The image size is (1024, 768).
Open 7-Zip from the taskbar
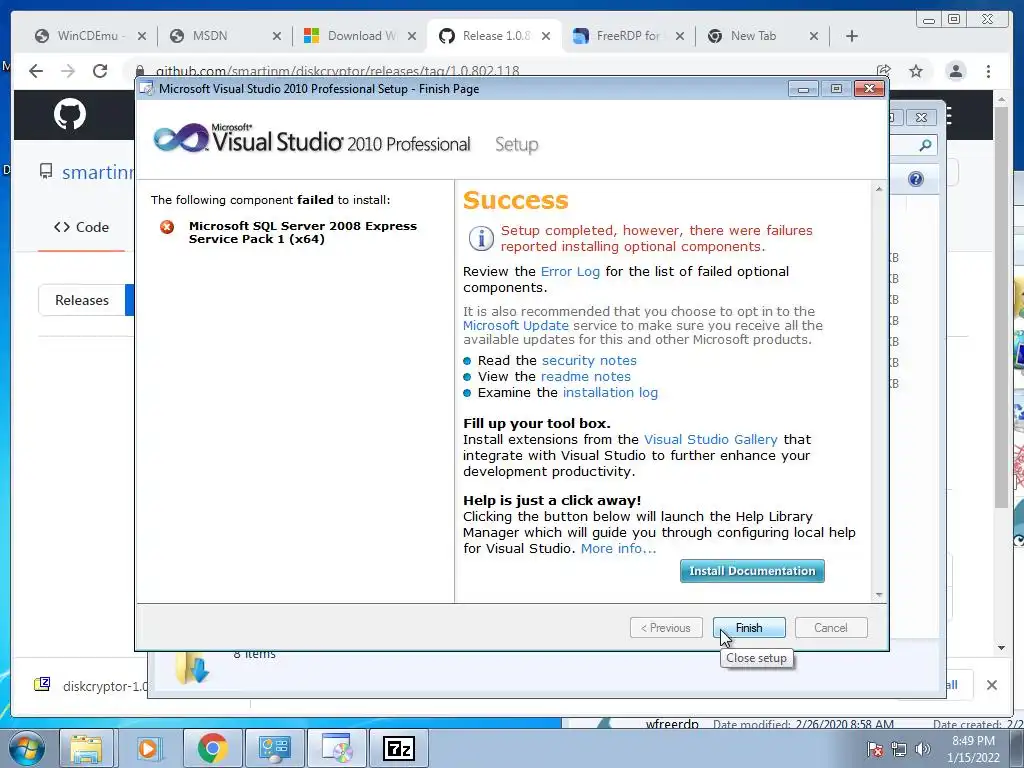pyautogui.click(x=399, y=748)
